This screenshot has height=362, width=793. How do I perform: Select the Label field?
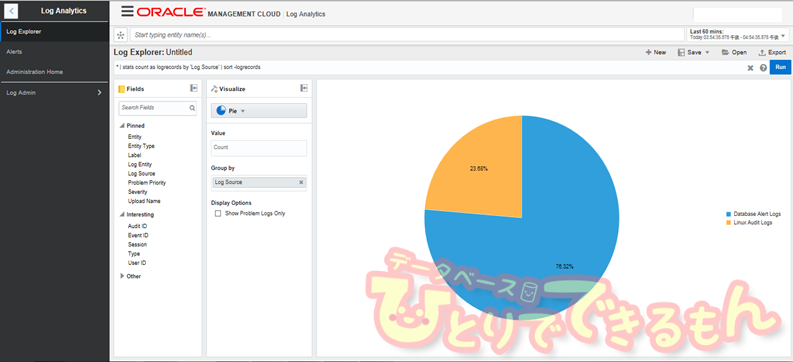[135, 155]
